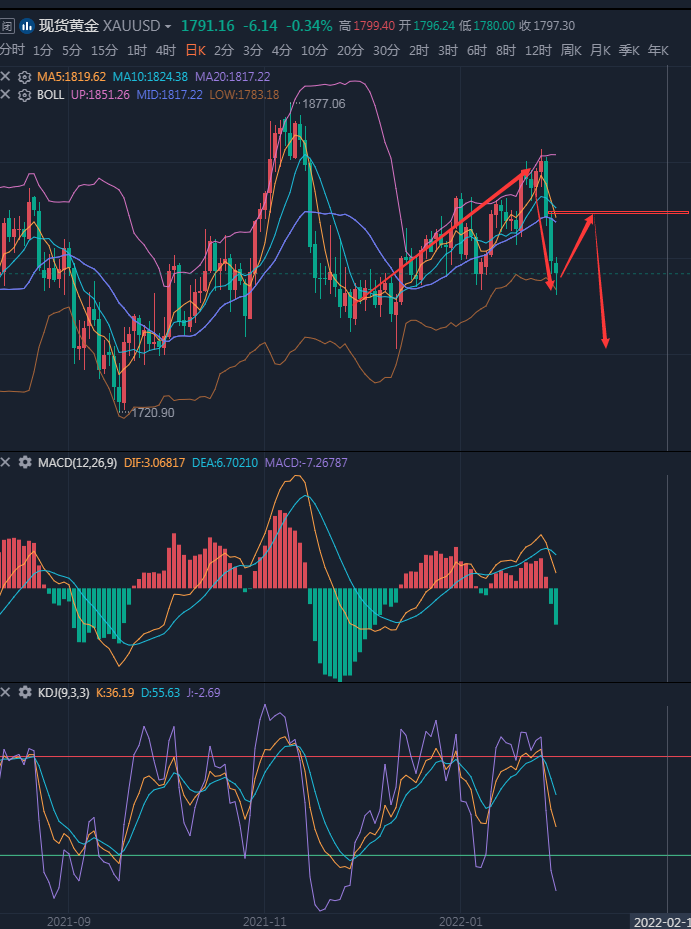Click the KDJ(9,3,3) indicator label
691x929 pixels.
[64, 692]
